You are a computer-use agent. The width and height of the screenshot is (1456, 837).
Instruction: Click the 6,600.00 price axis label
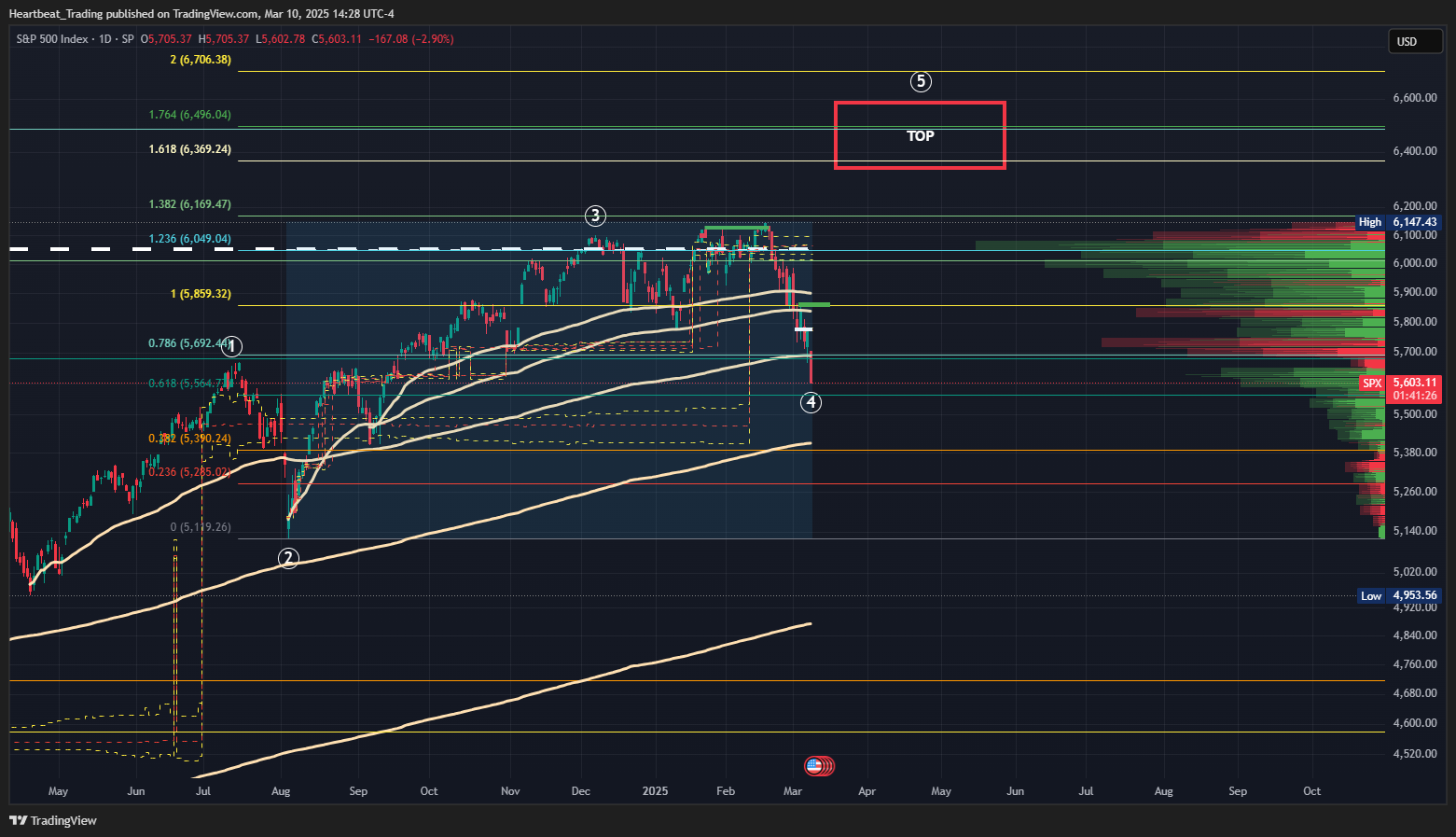pyautogui.click(x=1414, y=98)
